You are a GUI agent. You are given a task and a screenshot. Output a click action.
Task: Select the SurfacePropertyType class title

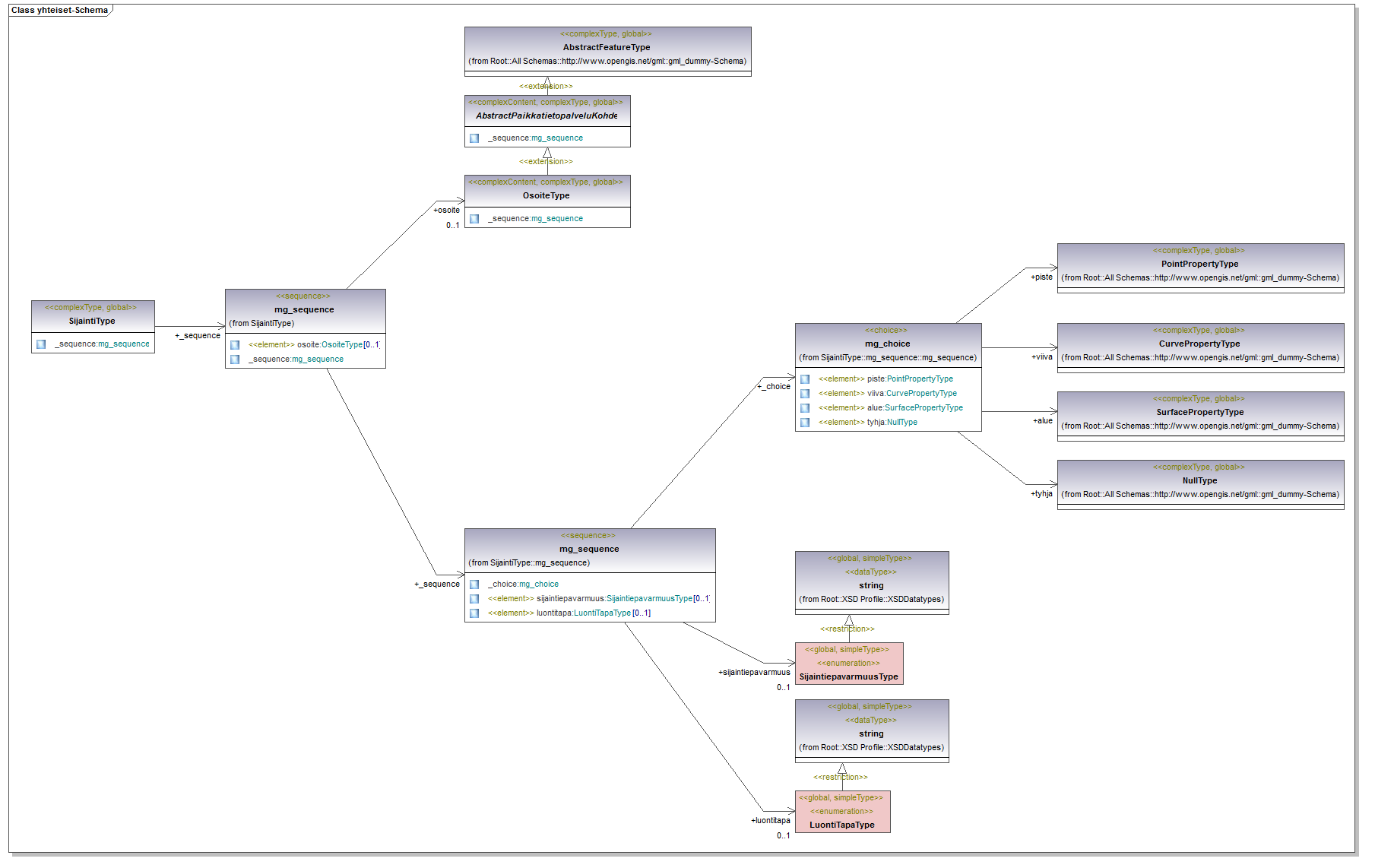point(1199,412)
